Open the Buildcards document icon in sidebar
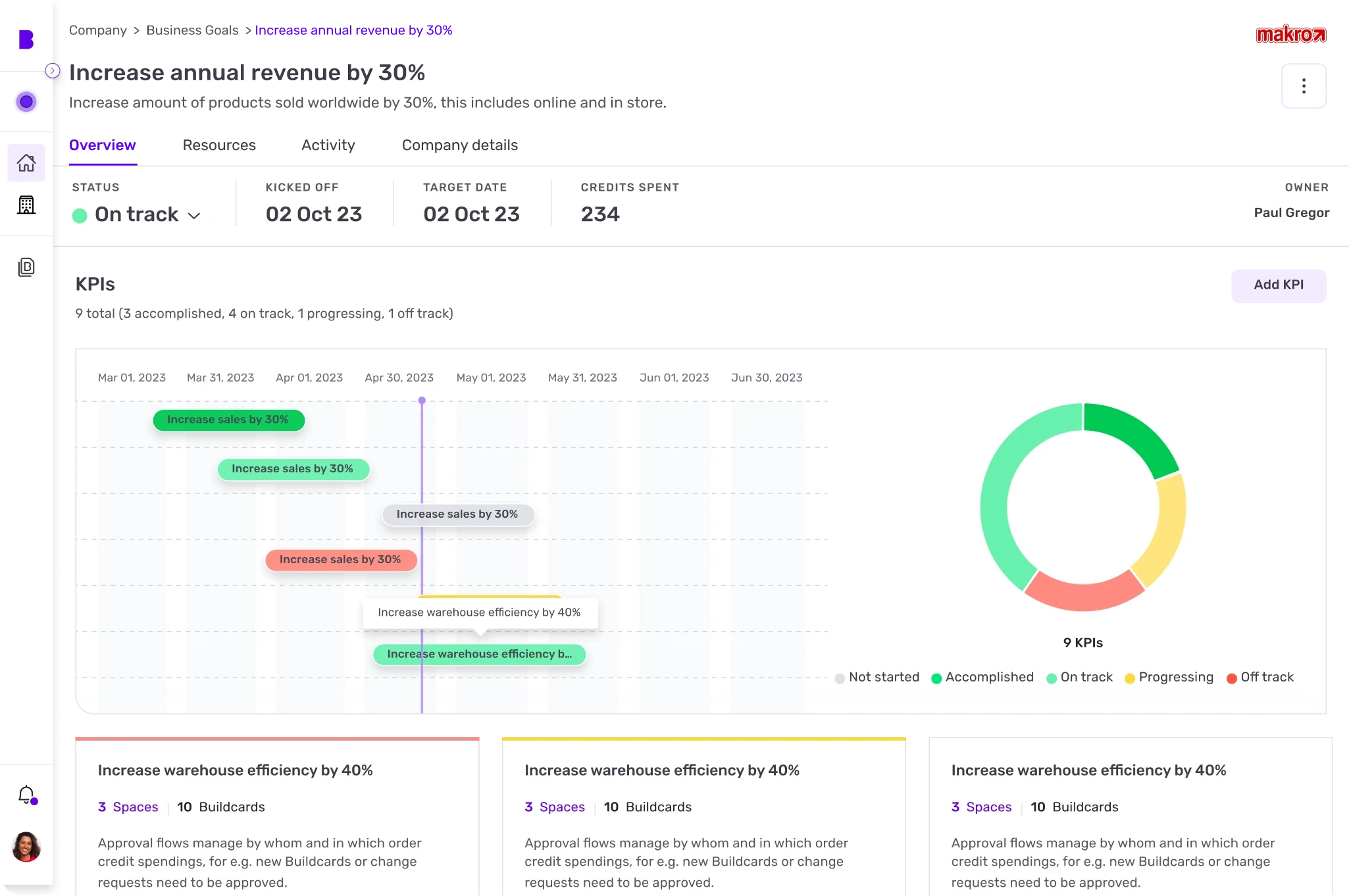This screenshot has height=896, width=1349. coord(26,267)
